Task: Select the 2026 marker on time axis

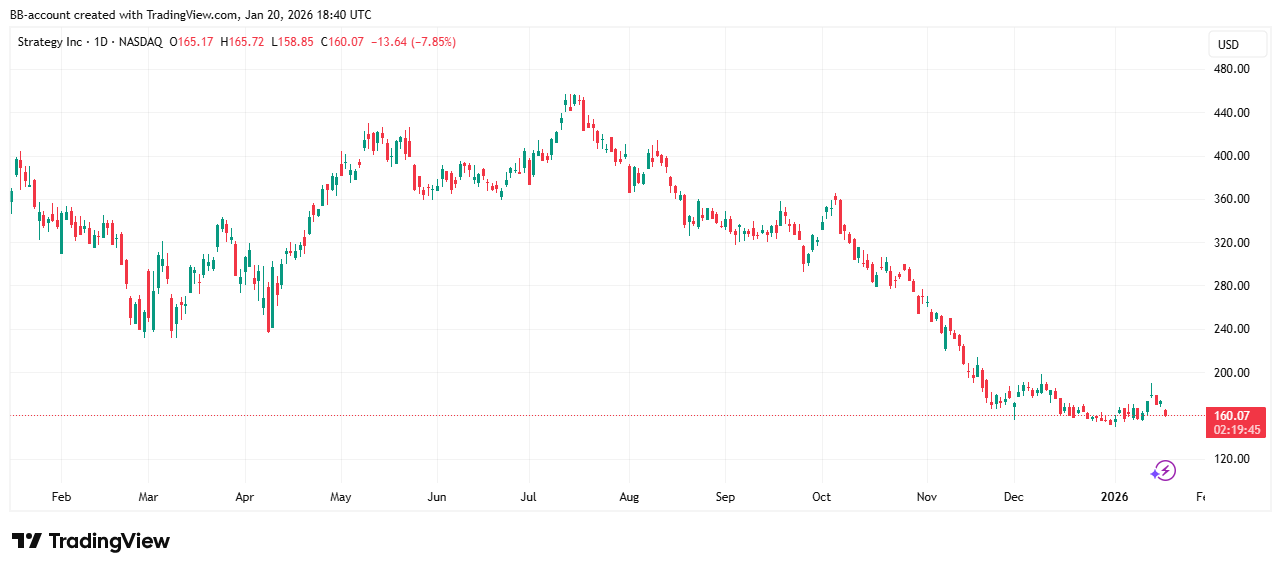Action: (x=1115, y=496)
